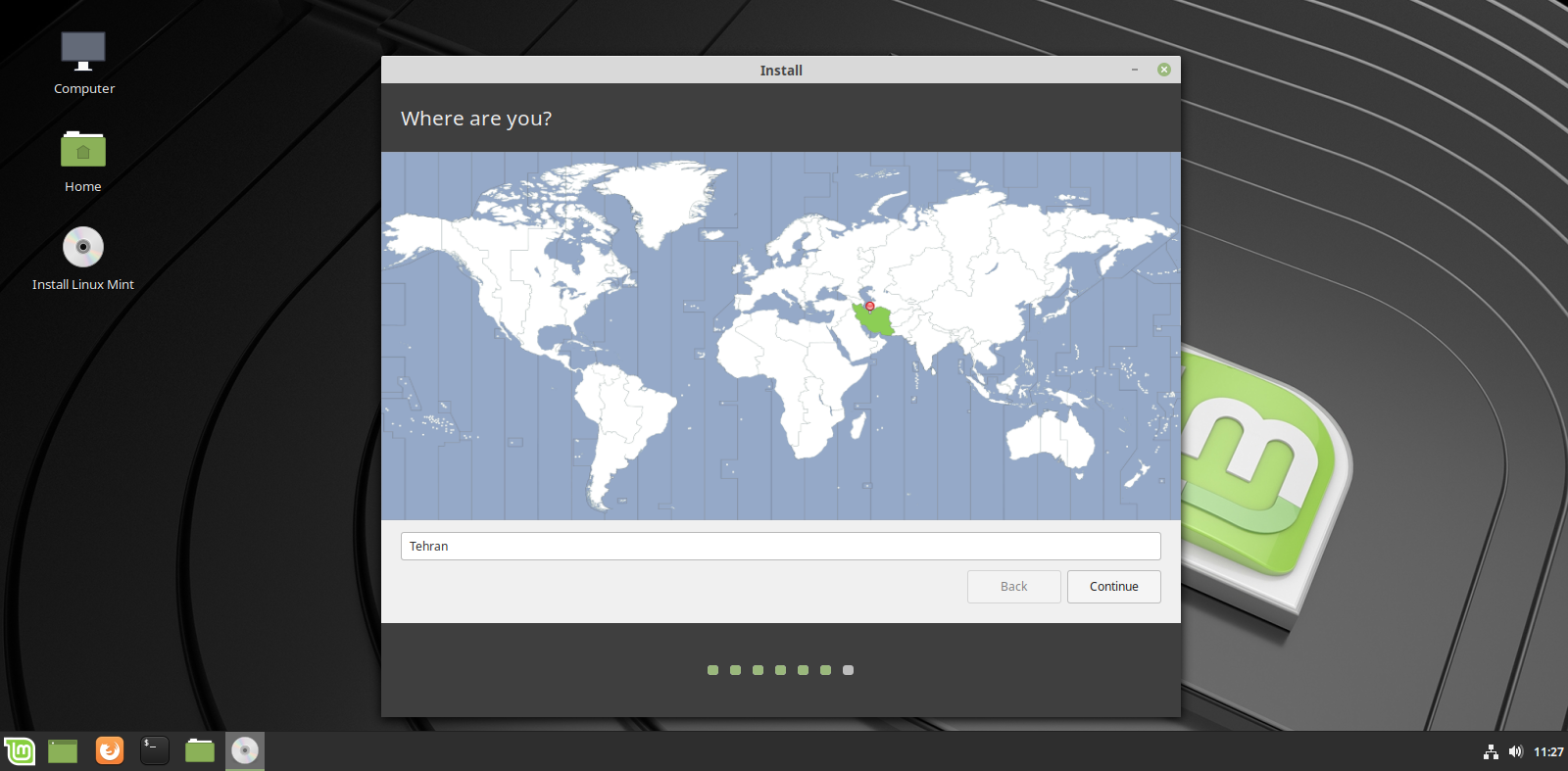Minimize the Install window
The width and height of the screenshot is (1568, 771).
coord(1135,70)
